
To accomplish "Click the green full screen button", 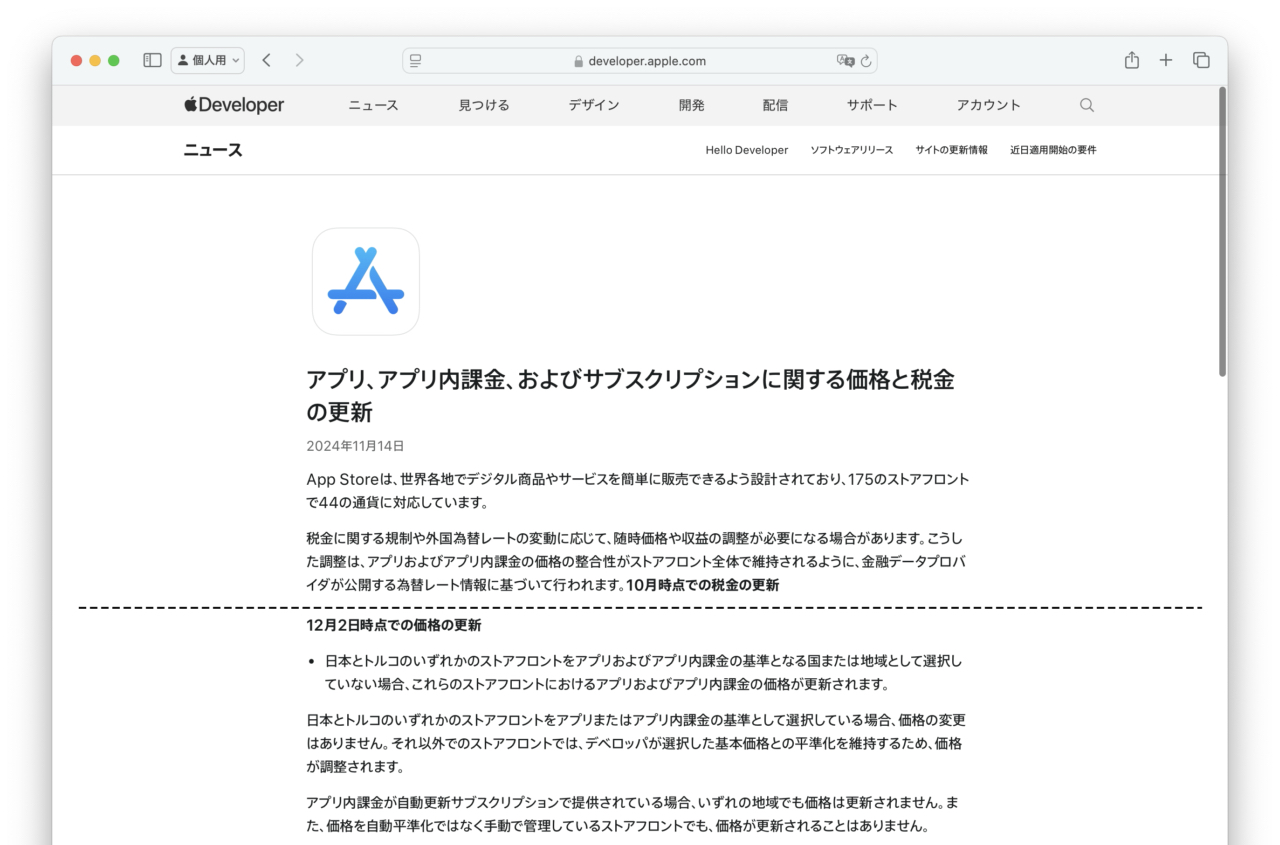I will tap(114, 61).
